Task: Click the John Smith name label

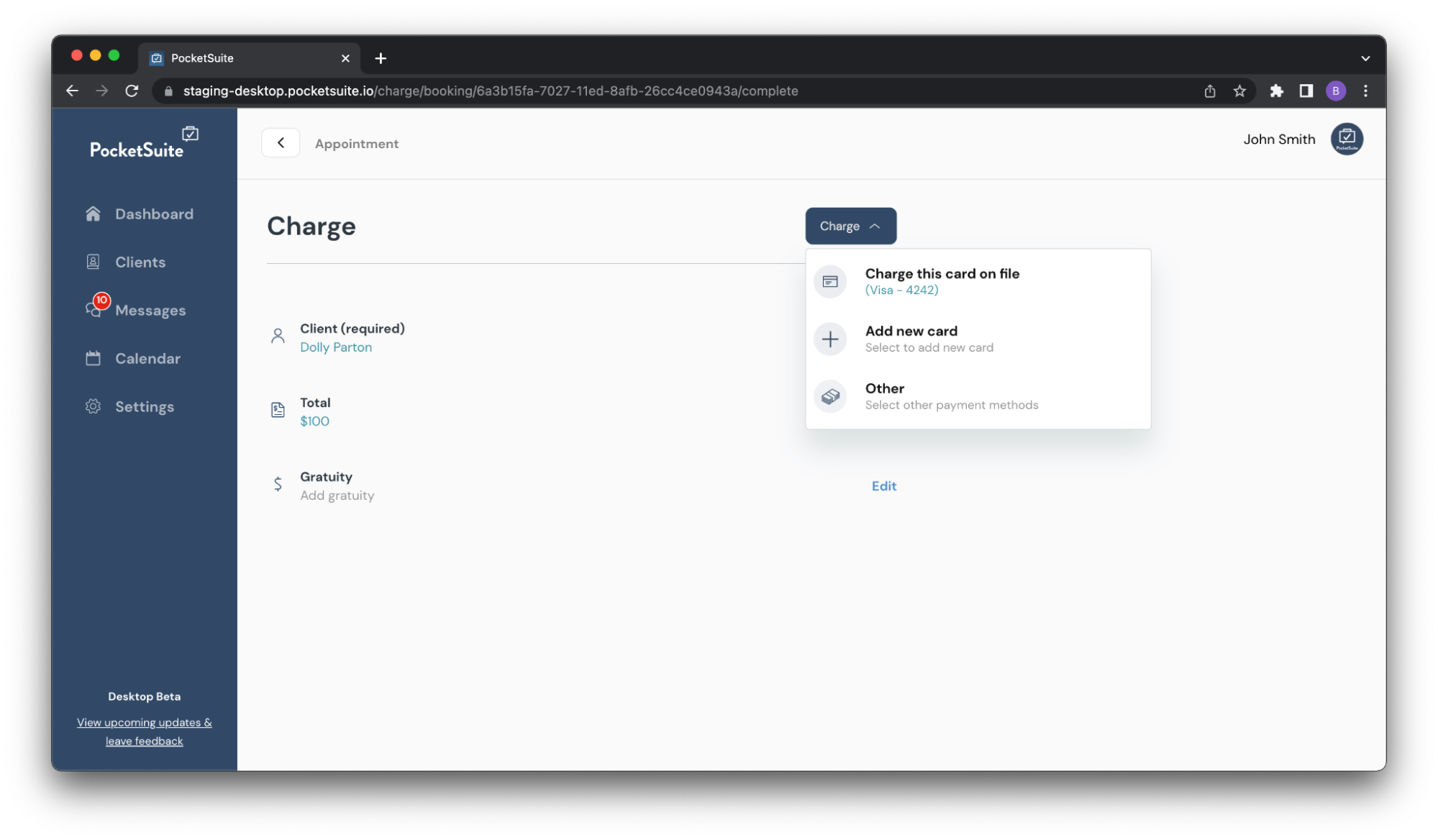Action: click(1279, 139)
